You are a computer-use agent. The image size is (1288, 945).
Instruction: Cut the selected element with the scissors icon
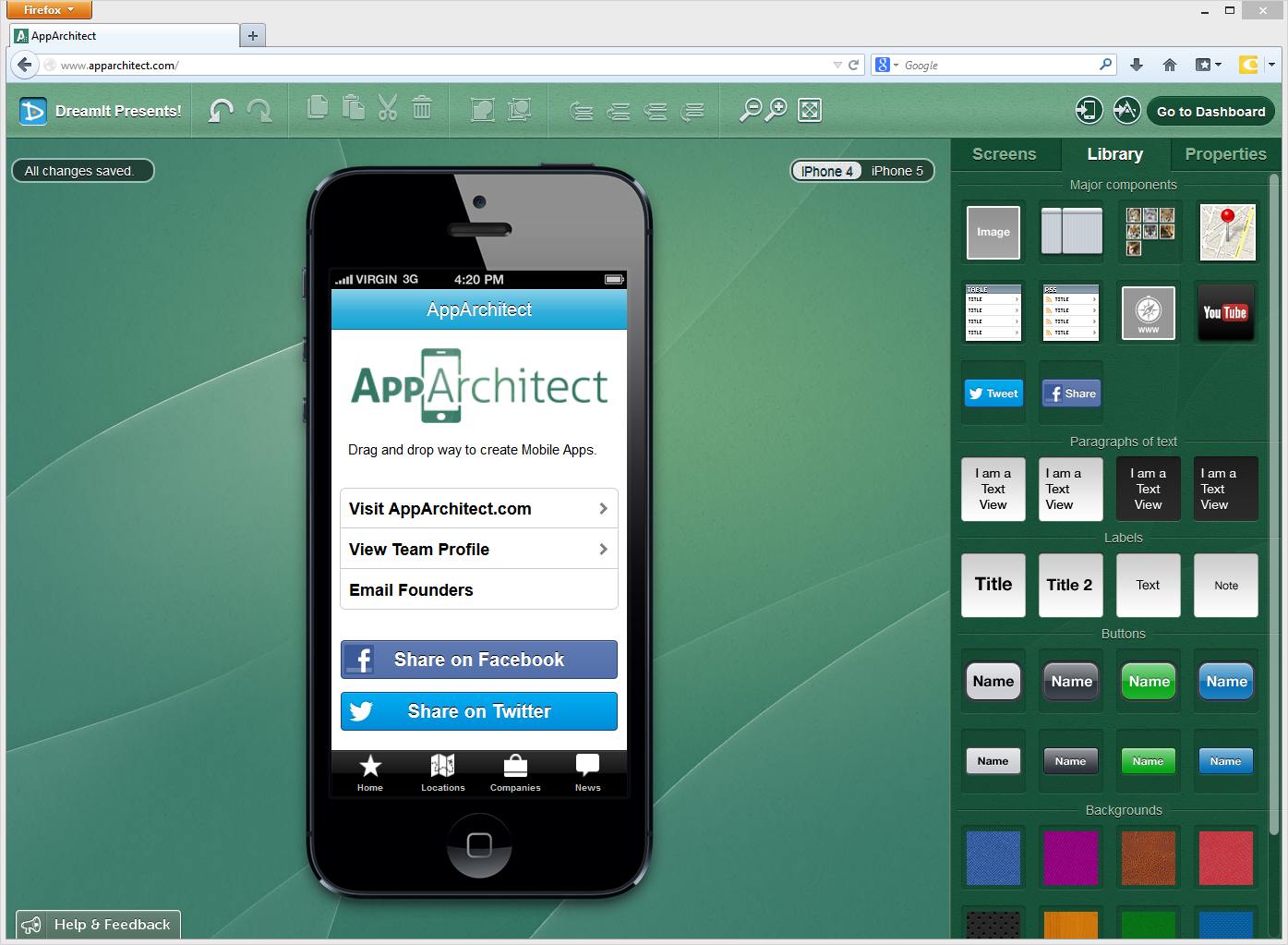(387, 109)
